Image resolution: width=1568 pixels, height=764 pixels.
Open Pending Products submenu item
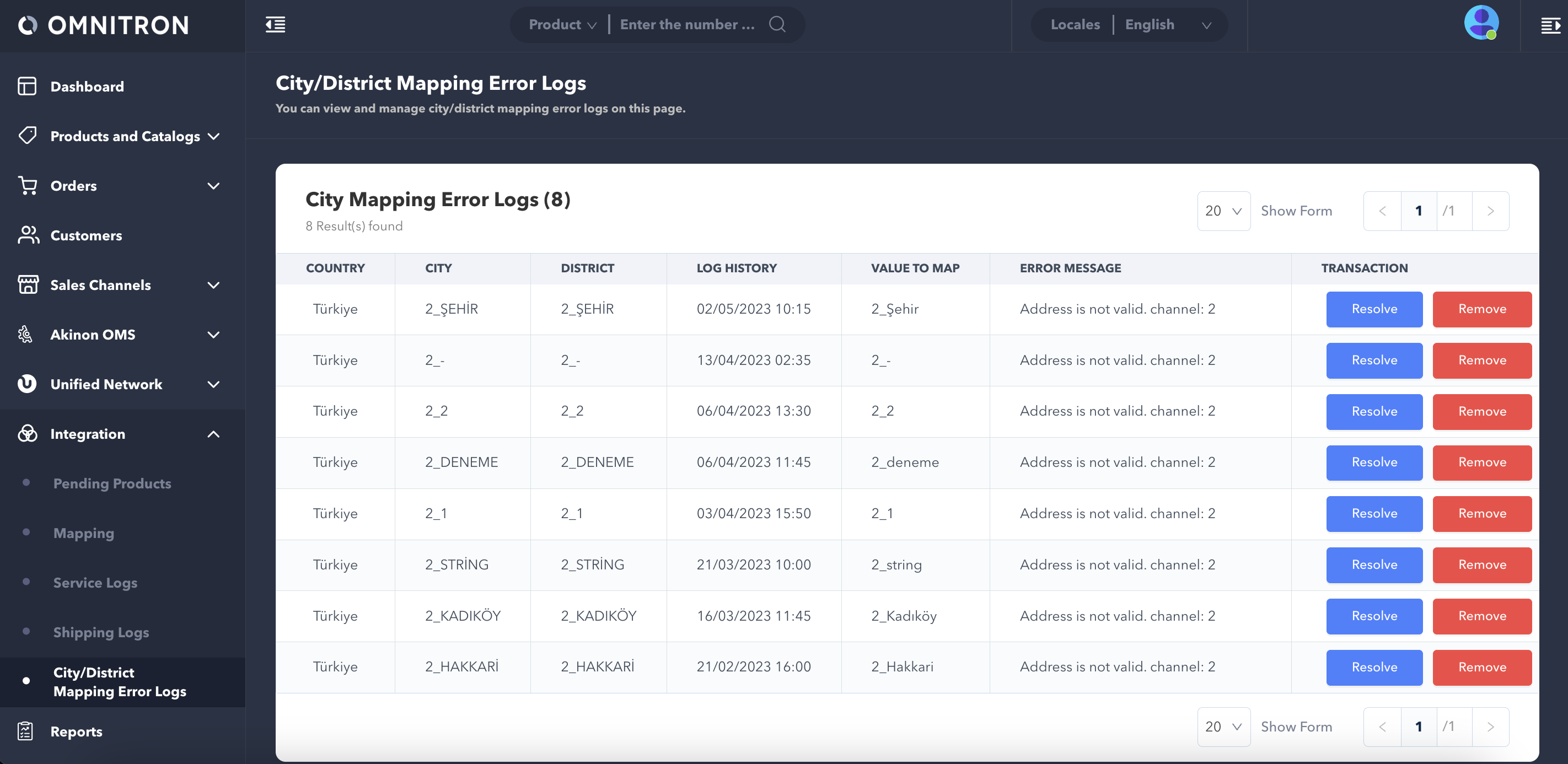[112, 483]
